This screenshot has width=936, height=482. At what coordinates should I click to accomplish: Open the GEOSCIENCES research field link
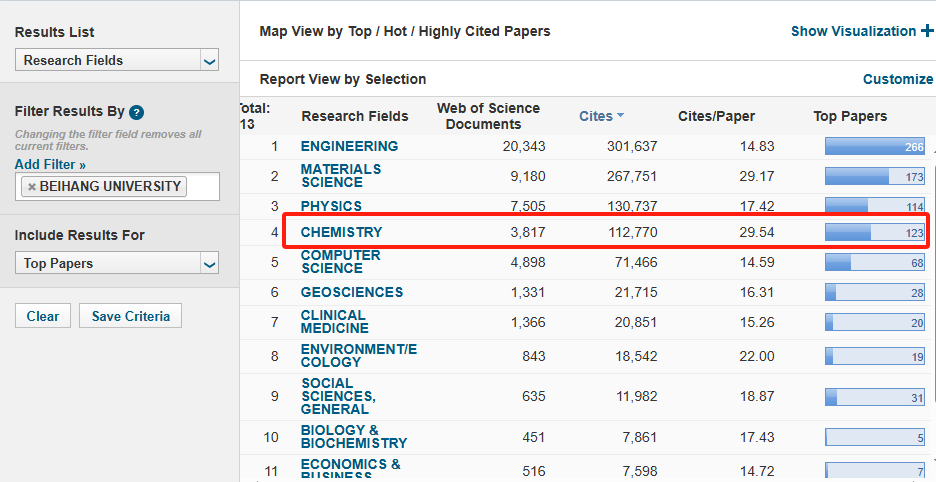352,292
